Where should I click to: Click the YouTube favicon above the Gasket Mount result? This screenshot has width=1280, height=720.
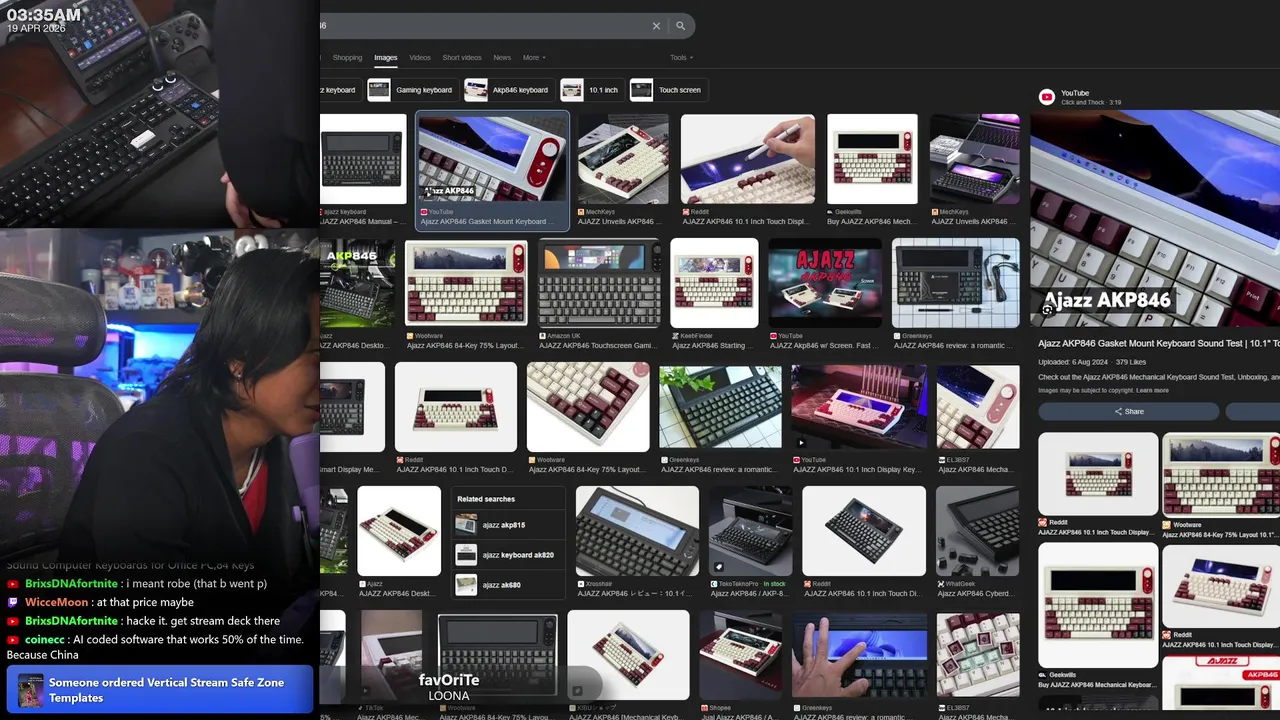click(x=424, y=212)
